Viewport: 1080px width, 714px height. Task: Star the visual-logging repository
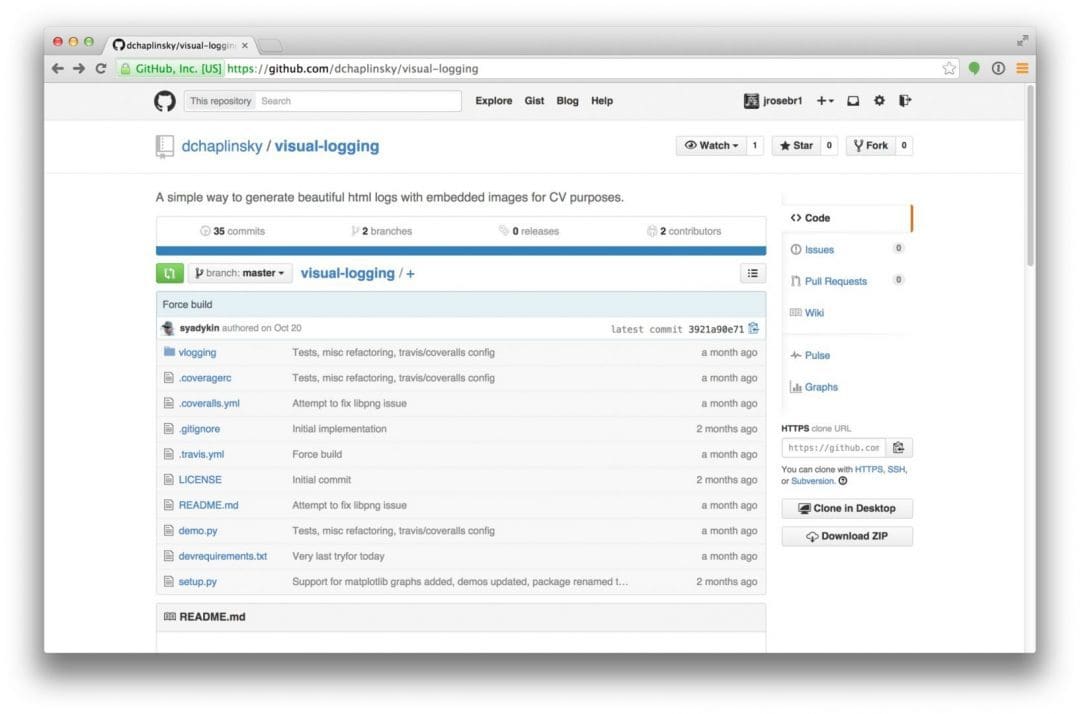click(796, 145)
